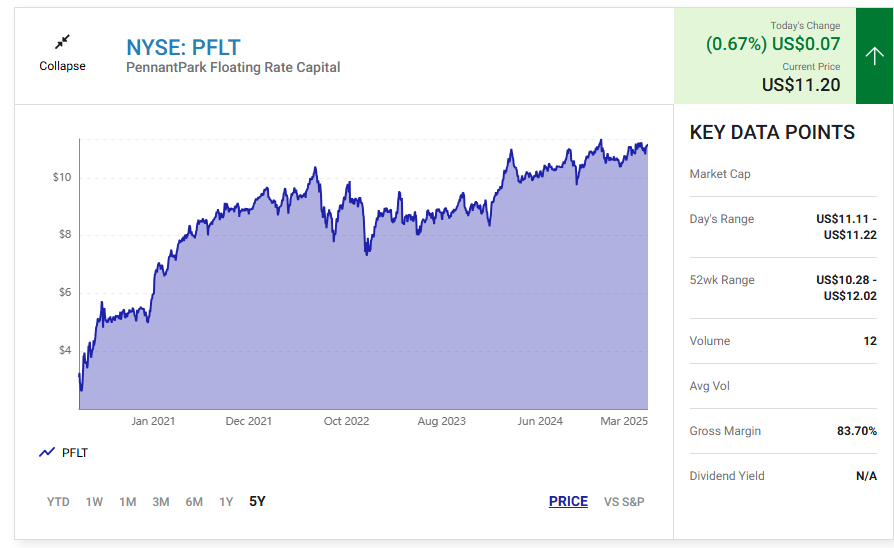894x548 pixels.
Task: Select the YTD time range
Action: 58,502
